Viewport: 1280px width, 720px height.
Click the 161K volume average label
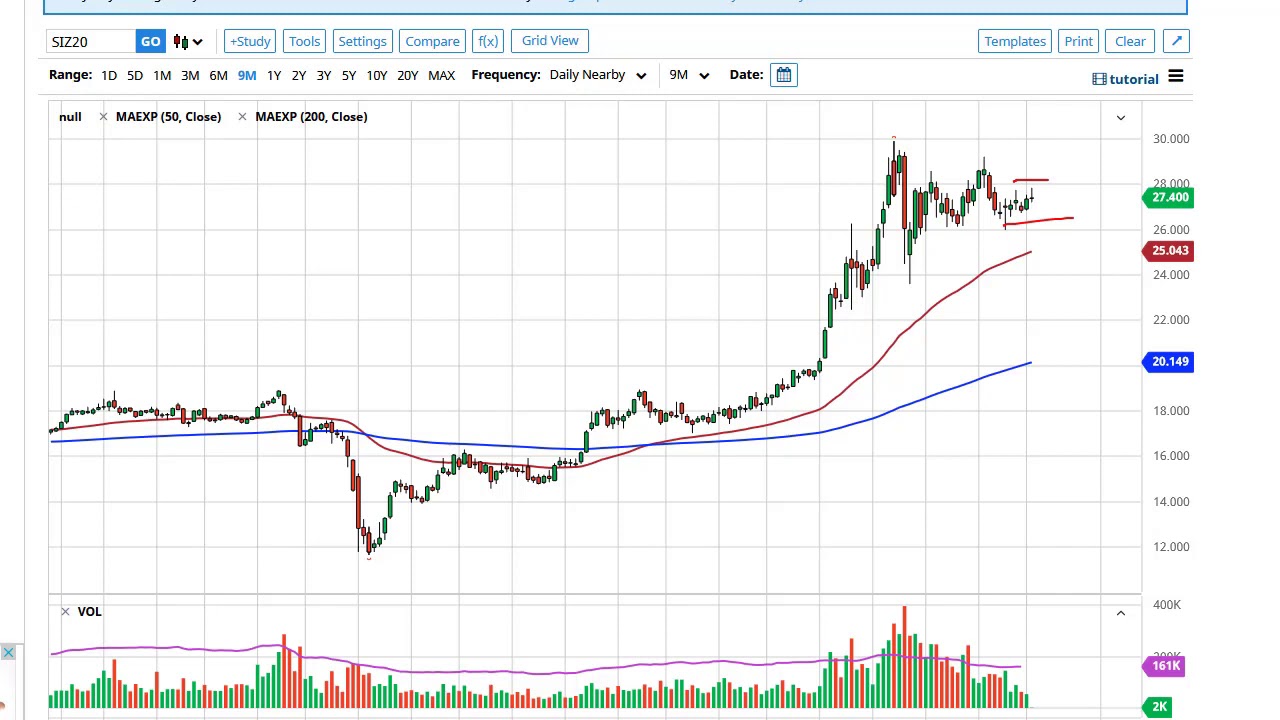coord(1165,666)
